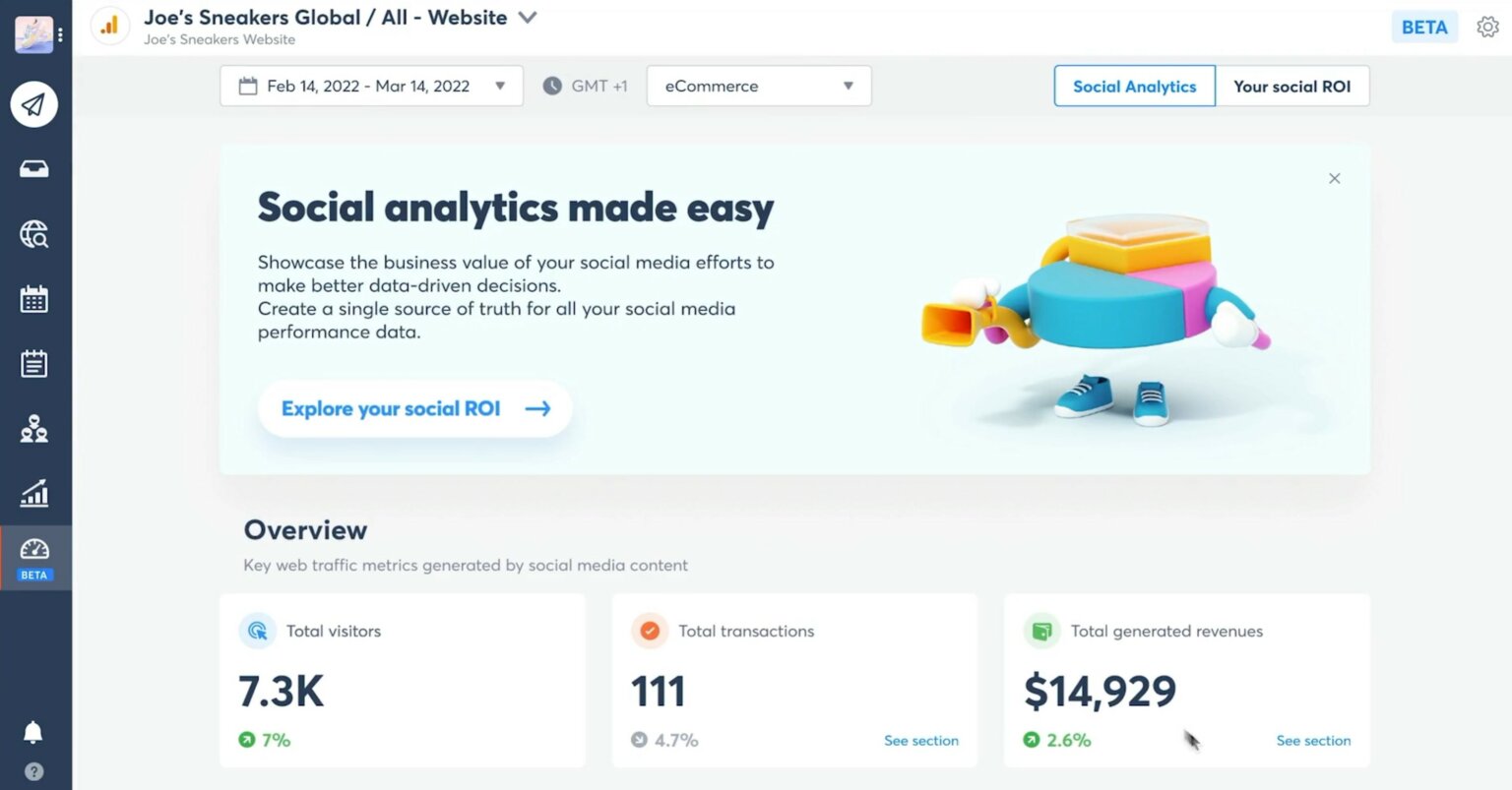The image size is (1512, 790).
Task: Expand the eCommerce dropdown
Action: point(758,86)
